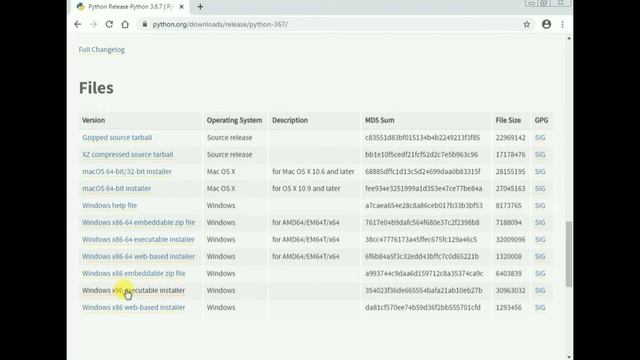Click file size 1293456
The image size is (640, 360).
[509, 307]
